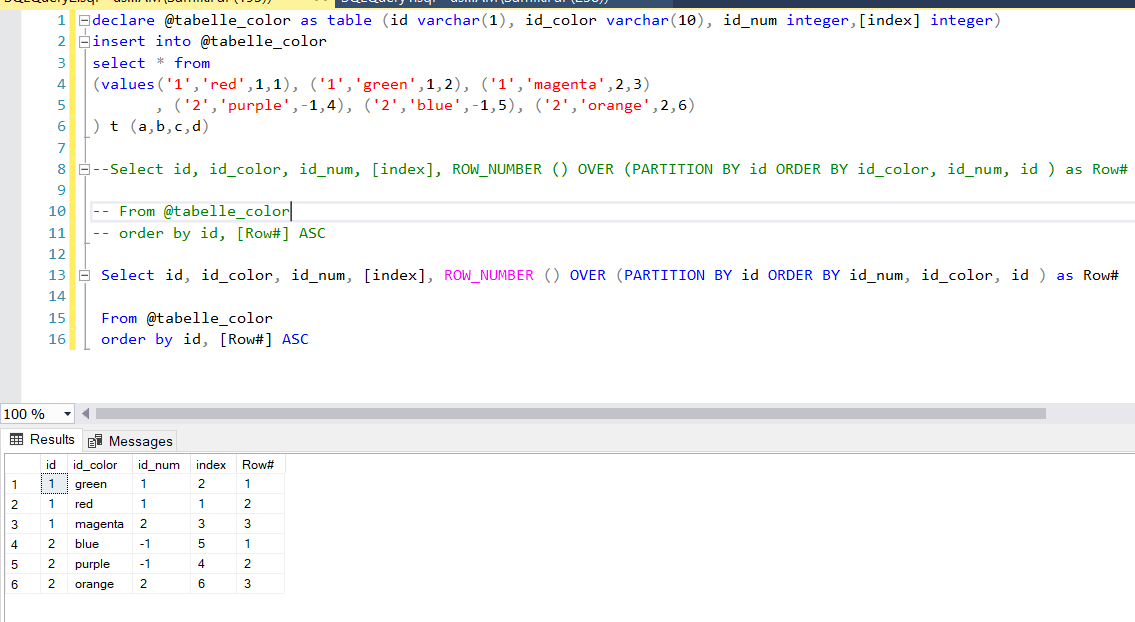Click the 'From' keyword on line 15
This screenshot has width=1135, height=622.
click(x=119, y=318)
